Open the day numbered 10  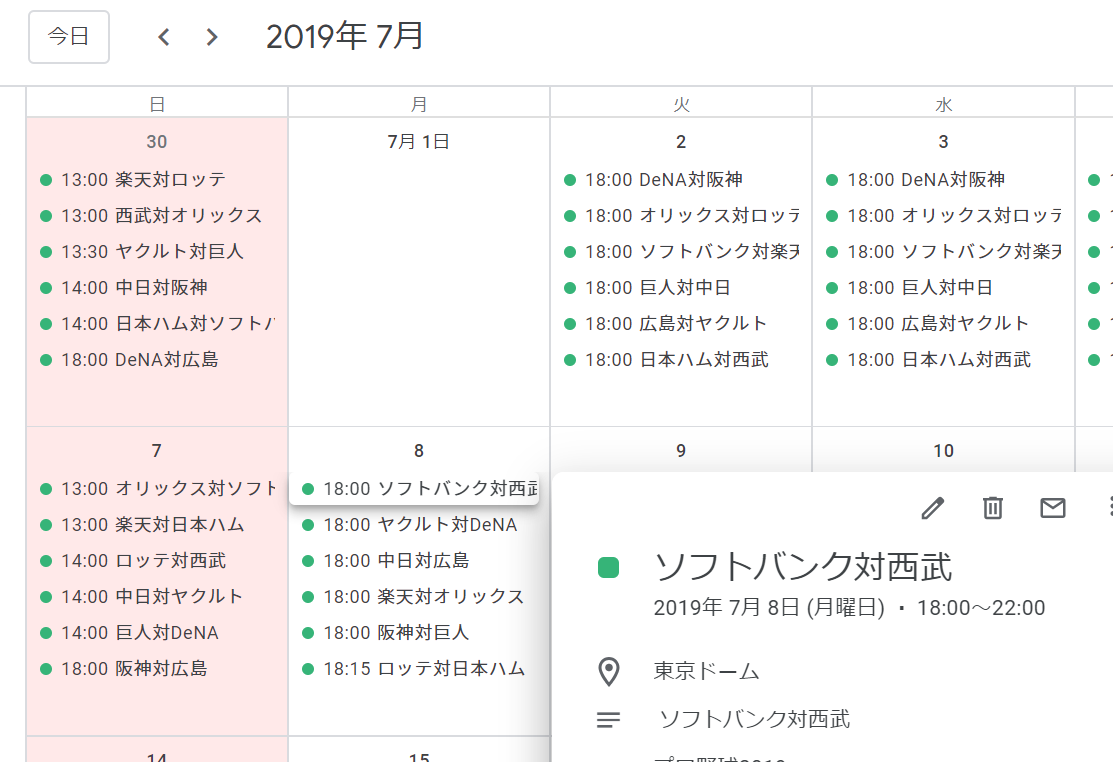[943, 451]
